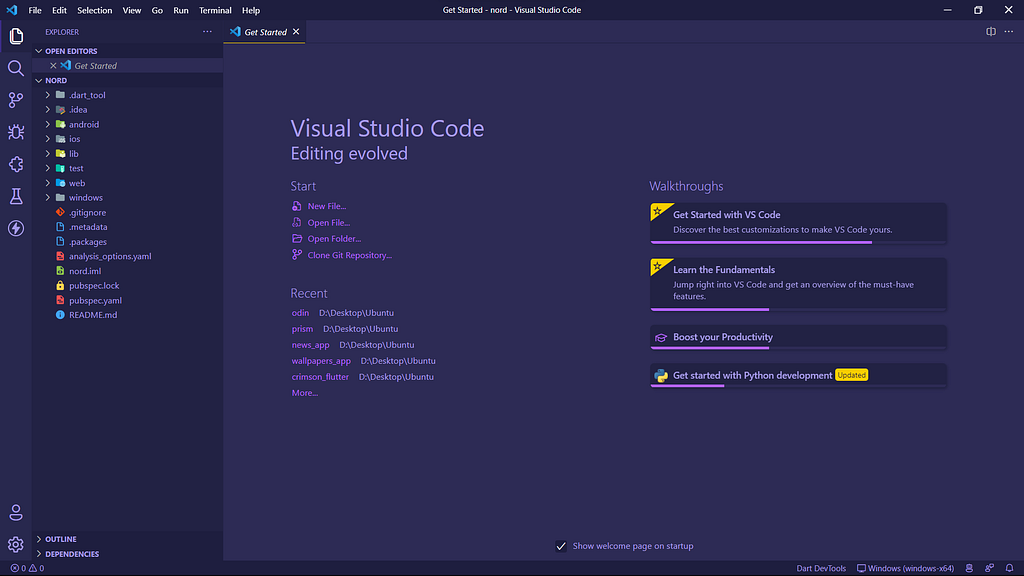Click the More... recent link
This screenshot has width=1024, height=576.
(x=305, y=392)
